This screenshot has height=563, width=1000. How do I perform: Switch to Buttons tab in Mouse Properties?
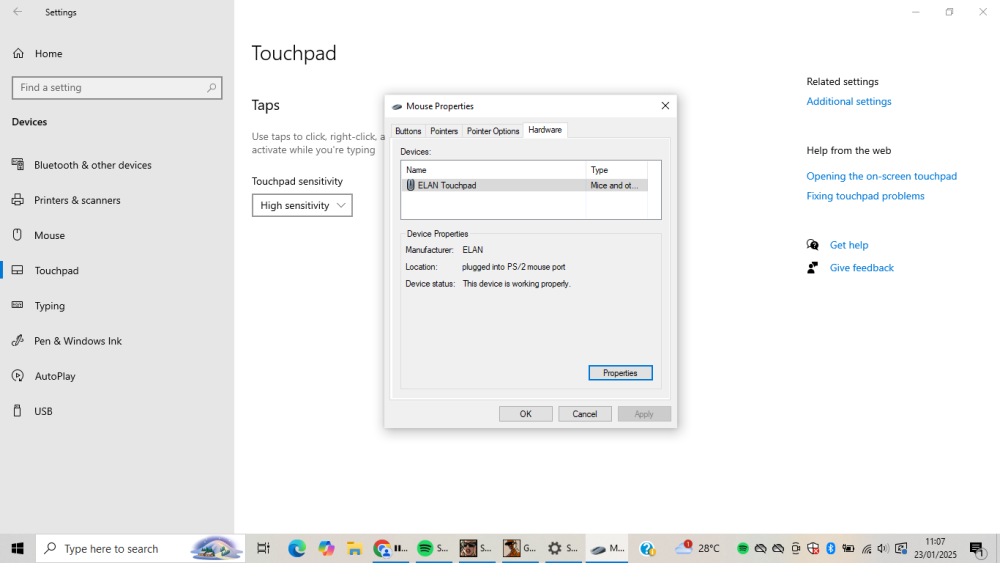pyautogui.click(x=408, y=131)
